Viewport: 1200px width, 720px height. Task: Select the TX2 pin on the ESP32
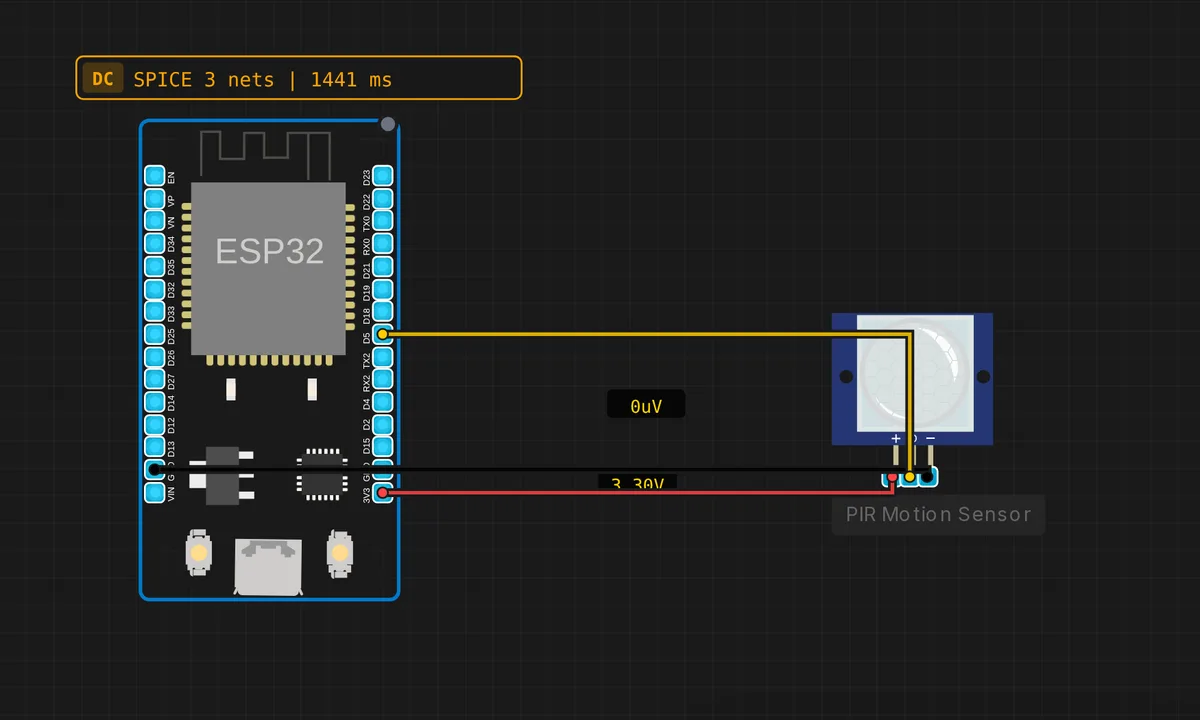click(382, 357)
